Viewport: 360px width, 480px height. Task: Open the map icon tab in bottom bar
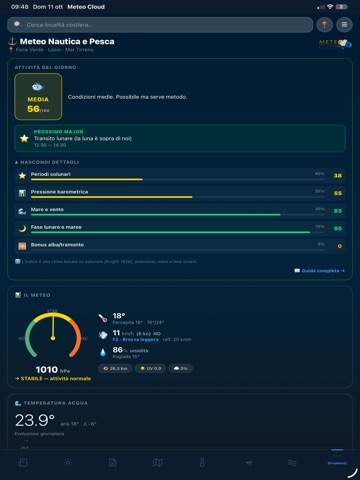(x=157, y=463)
